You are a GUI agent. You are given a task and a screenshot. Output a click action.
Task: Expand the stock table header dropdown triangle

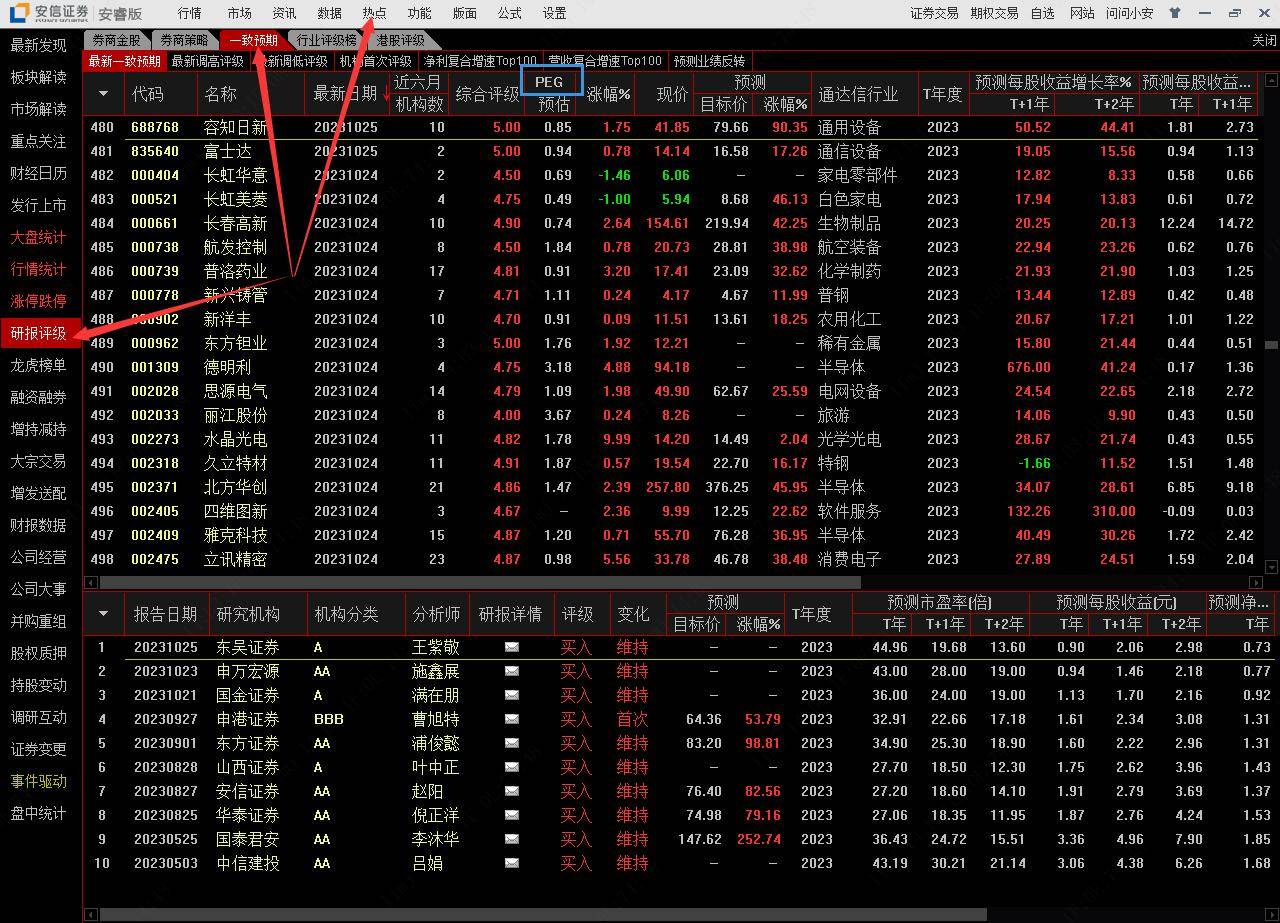pyautogui.click(x=104, y=94)
